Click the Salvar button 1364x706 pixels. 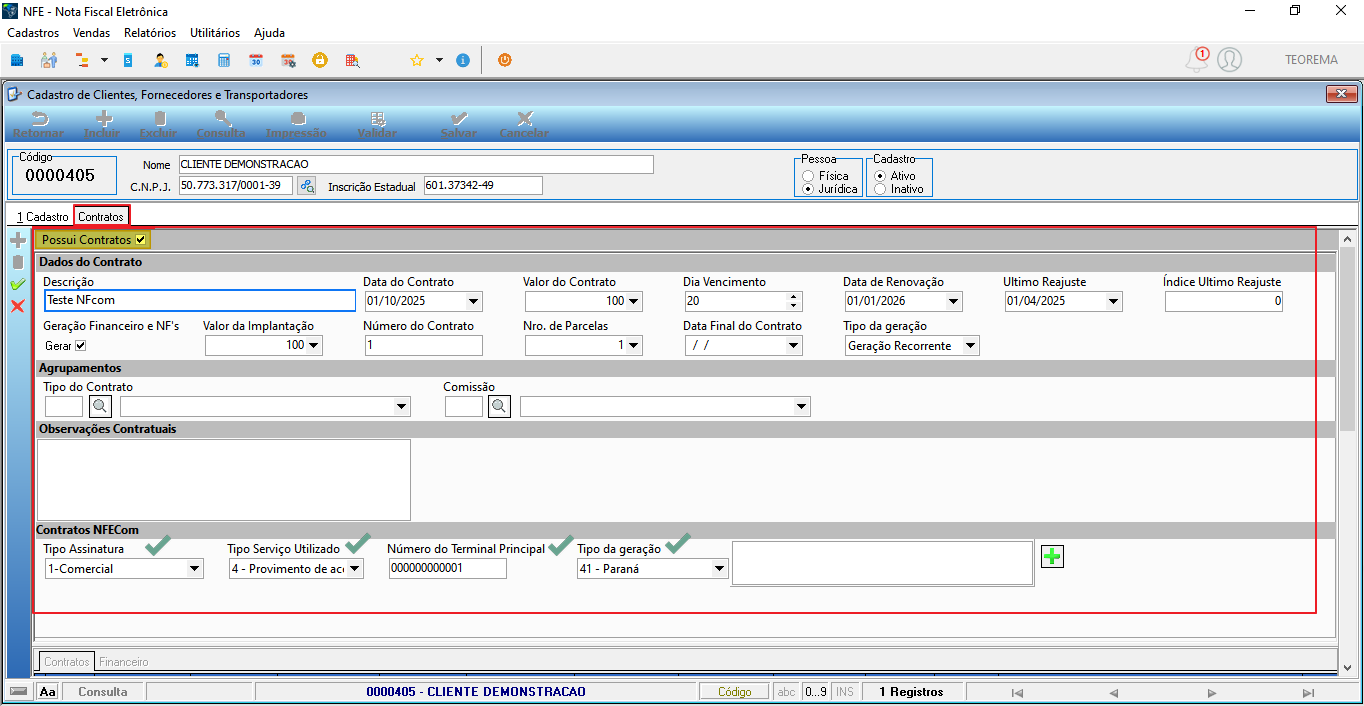[458, 126]
